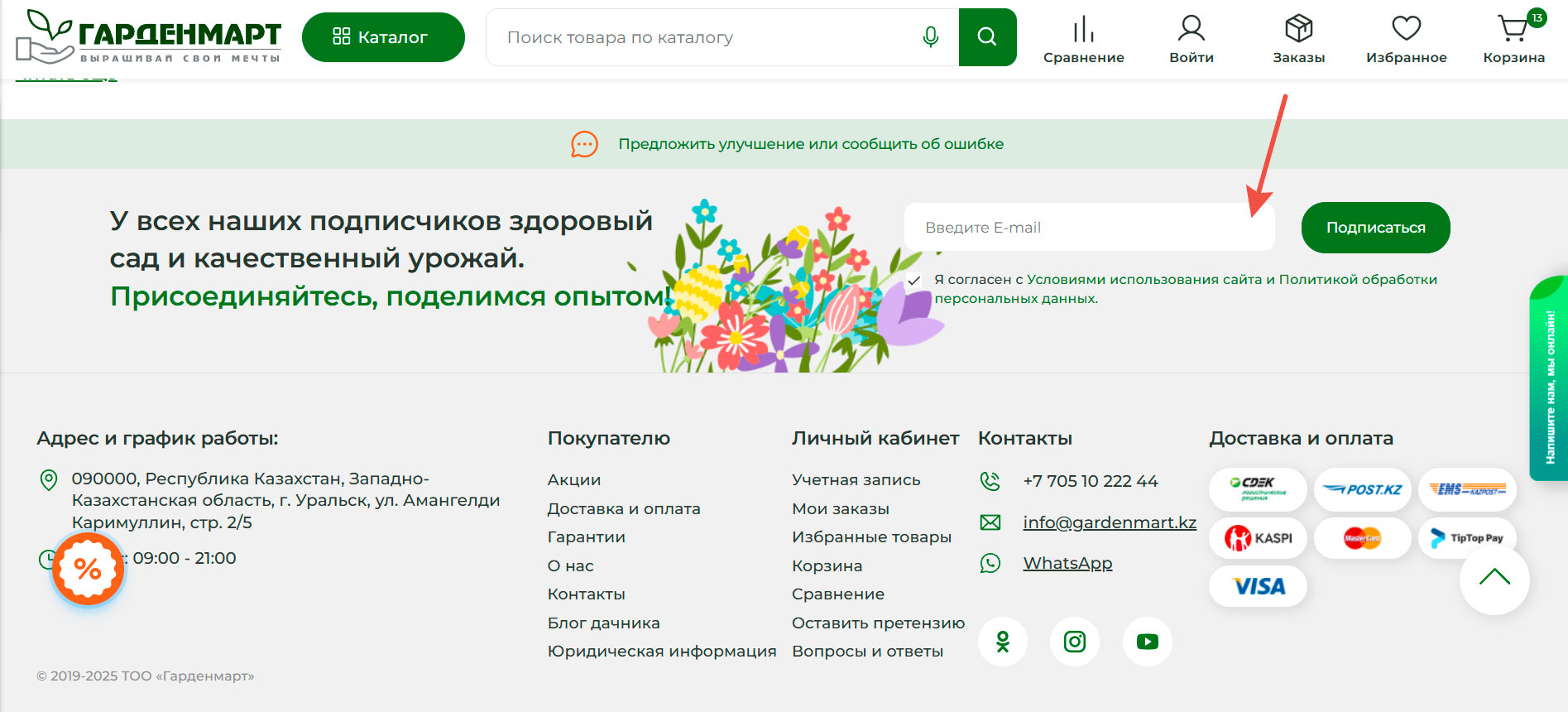Viewport: 1568px width, 712px height.
Task: Click the orange discount percent badge
Action: pos(88,569)
